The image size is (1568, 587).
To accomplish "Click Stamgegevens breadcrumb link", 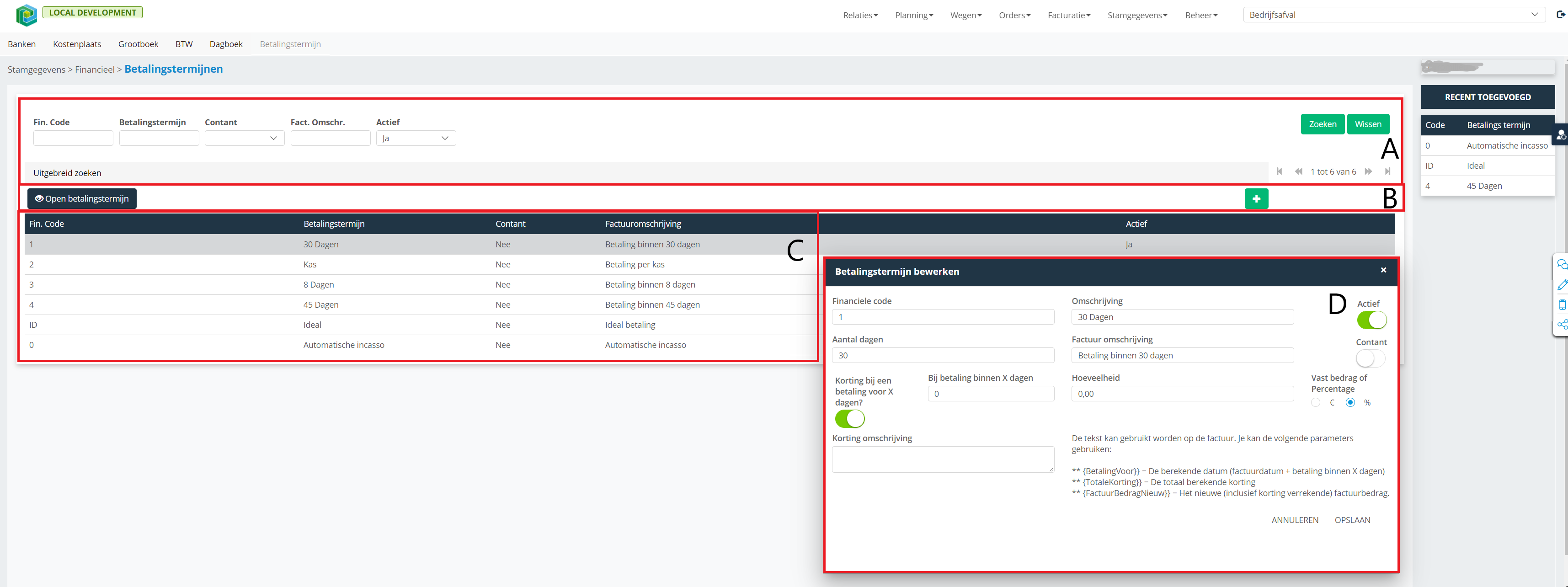I will point(37,69).
